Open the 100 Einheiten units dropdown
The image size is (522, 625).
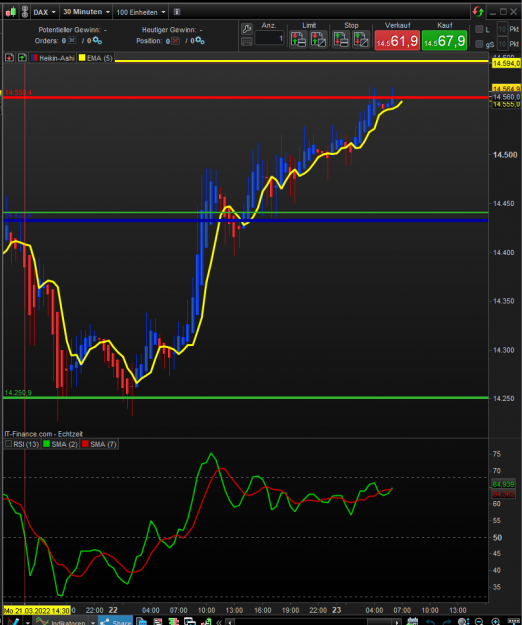[x=141, y=12]
